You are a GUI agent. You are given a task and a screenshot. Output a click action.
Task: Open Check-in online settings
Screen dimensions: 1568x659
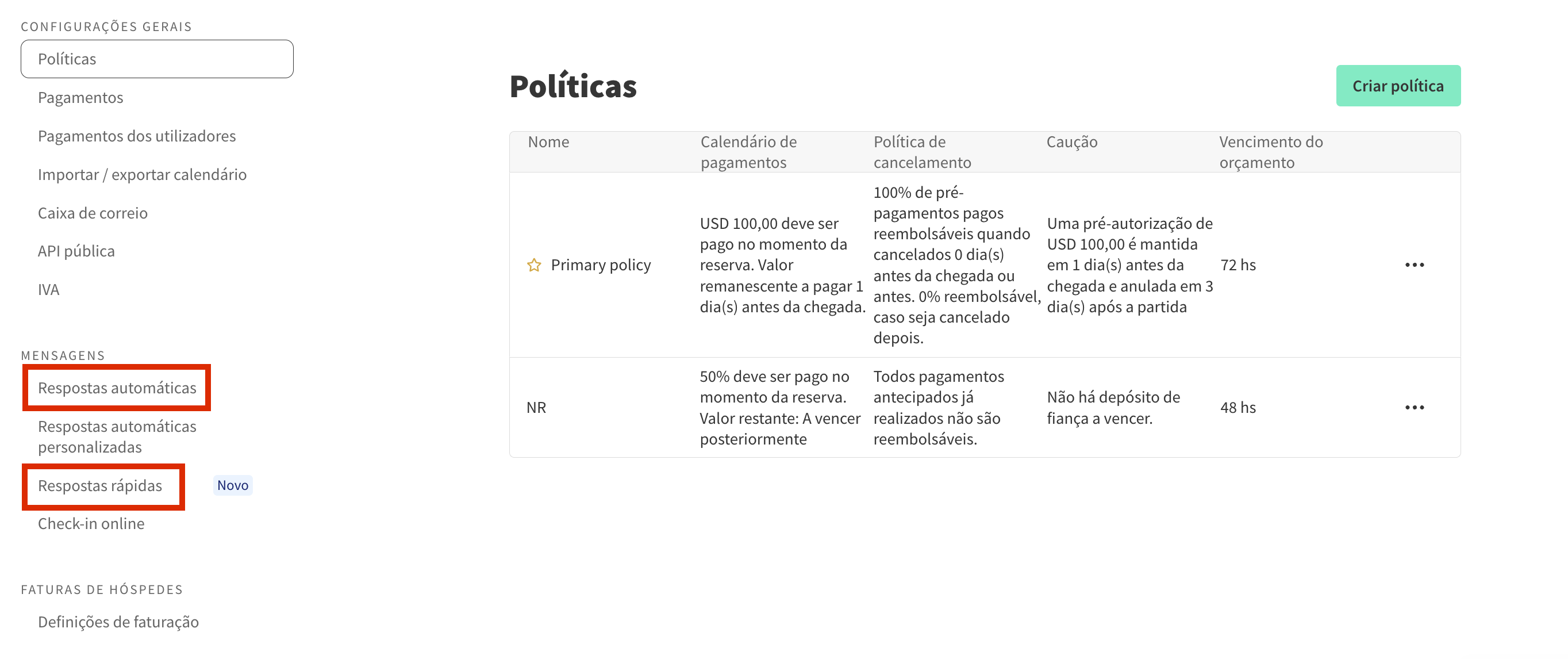coord(91,524)
